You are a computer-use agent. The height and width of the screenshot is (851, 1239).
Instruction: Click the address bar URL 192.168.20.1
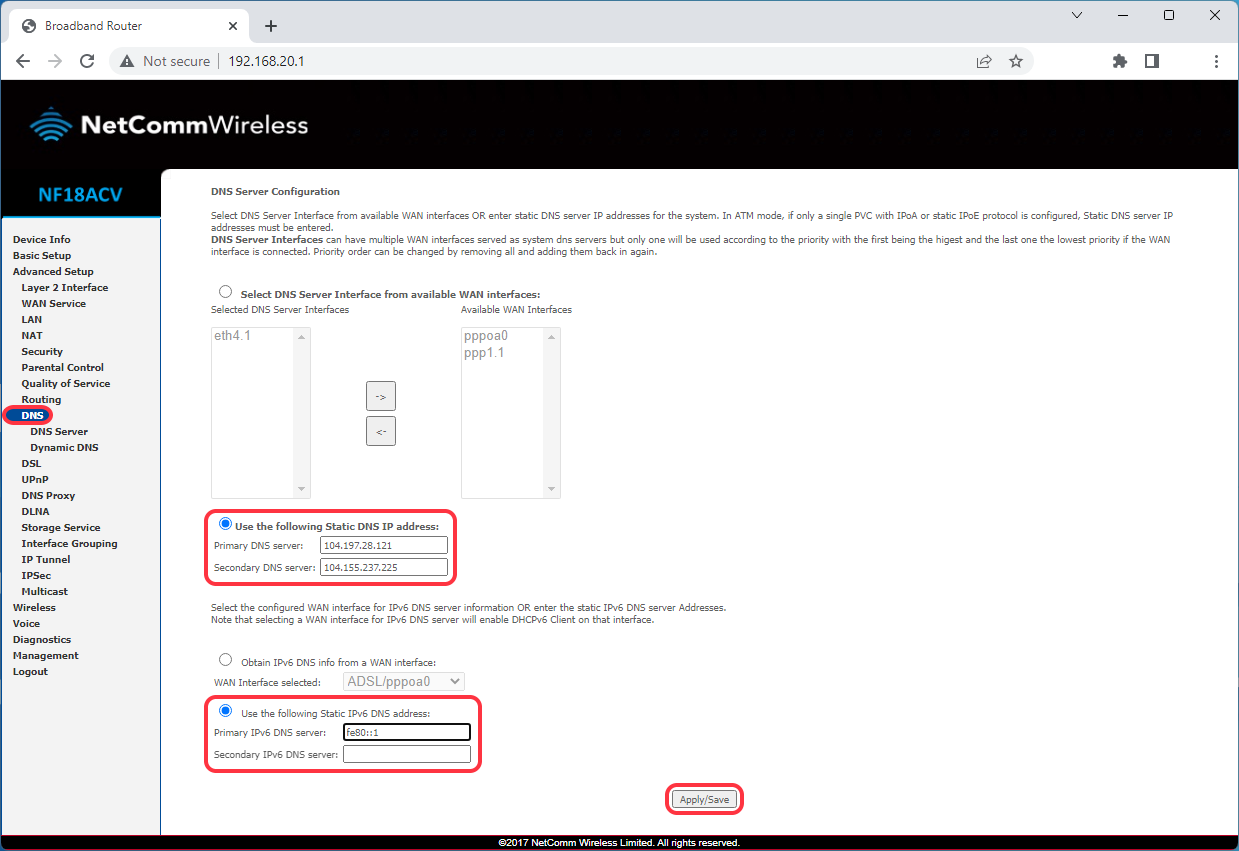(x=266, y=61)
